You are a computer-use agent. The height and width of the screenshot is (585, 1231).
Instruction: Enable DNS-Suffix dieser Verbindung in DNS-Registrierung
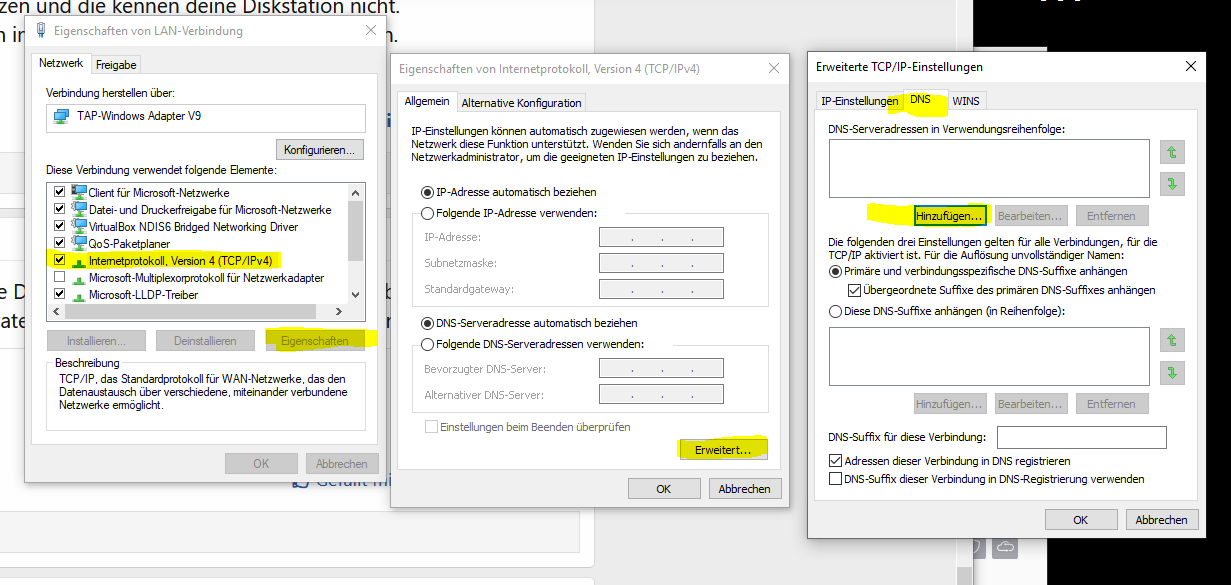coord(835,479)
